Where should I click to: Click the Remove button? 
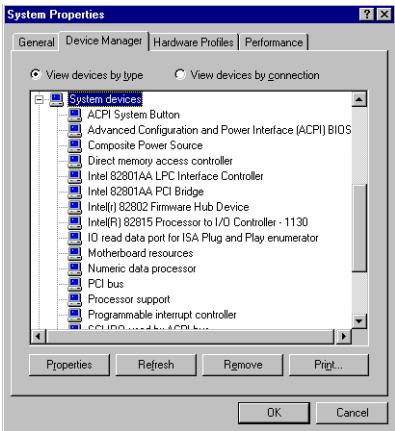coord(243,365)
